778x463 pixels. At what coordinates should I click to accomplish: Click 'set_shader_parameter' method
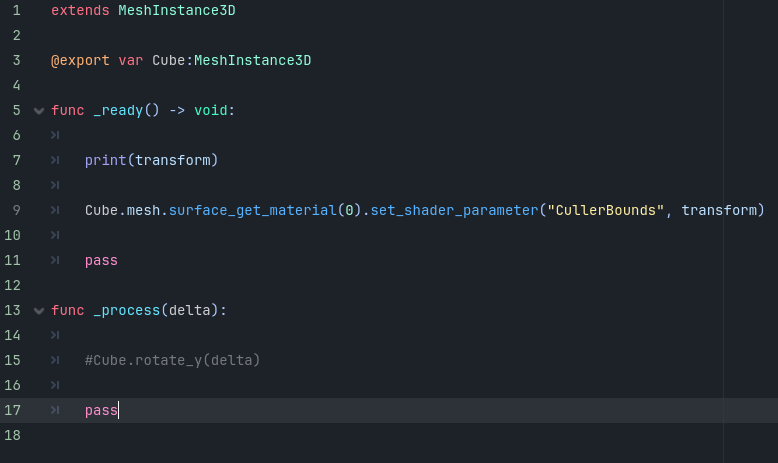tap(454, 210)
